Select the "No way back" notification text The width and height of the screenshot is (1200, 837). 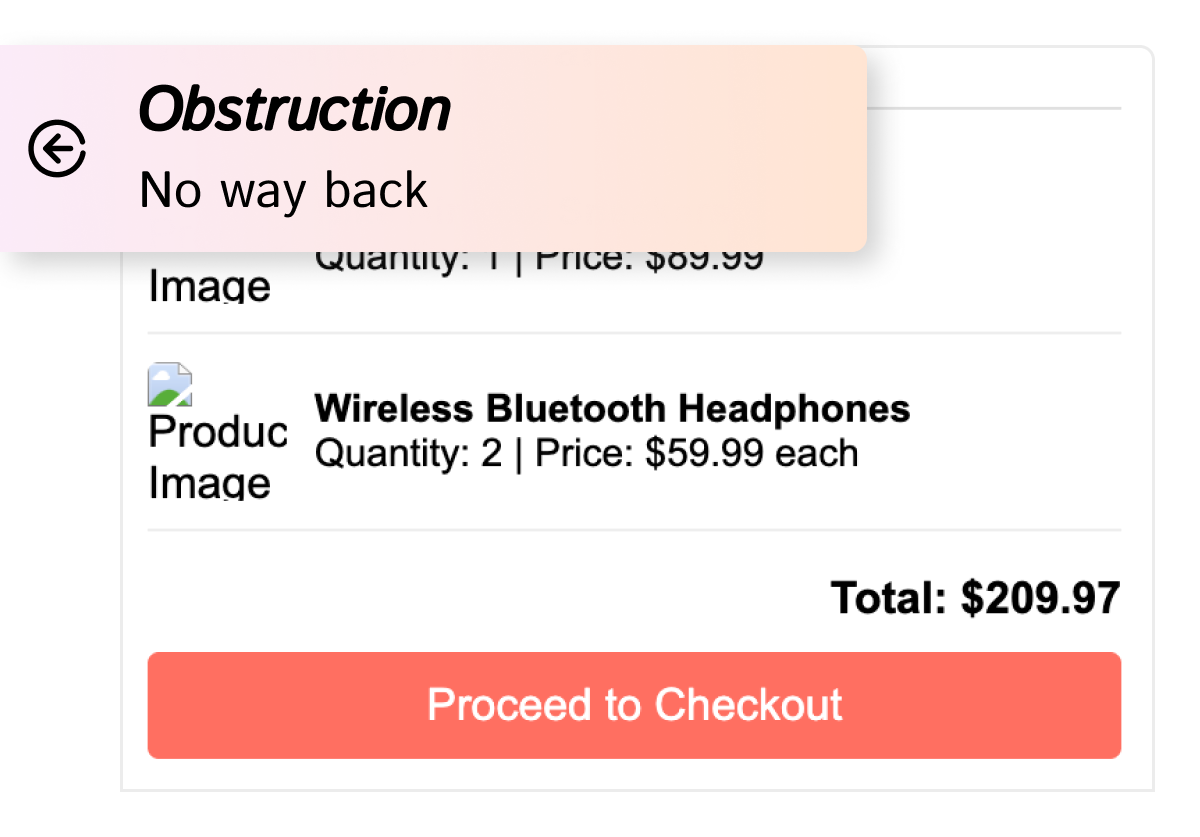coord(283,190)
